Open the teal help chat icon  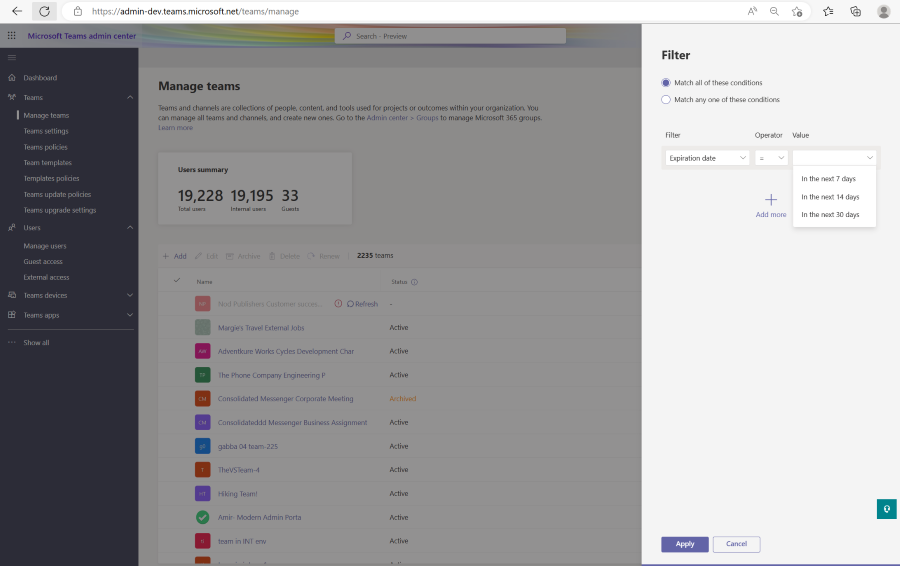(887, 509)
